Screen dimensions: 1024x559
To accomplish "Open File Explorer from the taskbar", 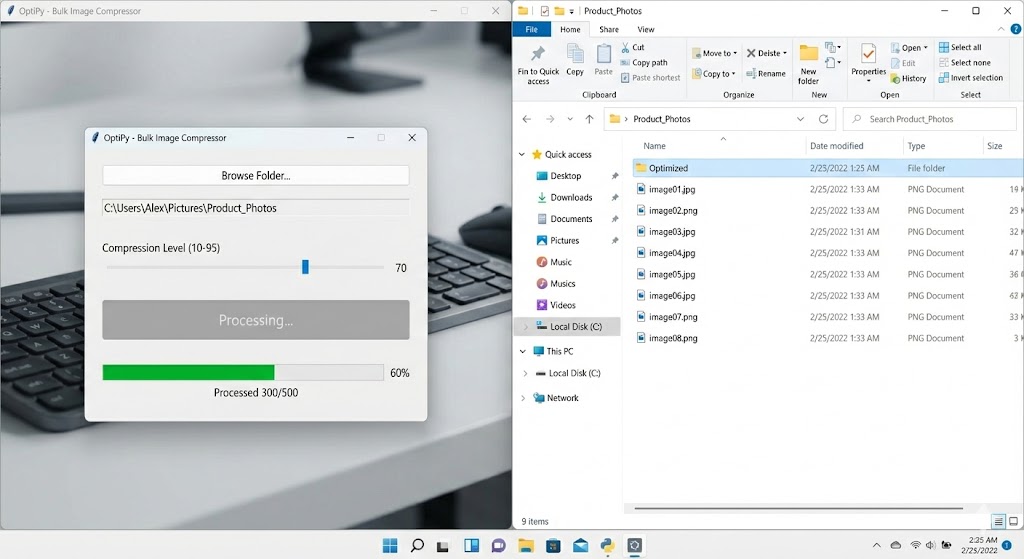I will coord(526,545).
